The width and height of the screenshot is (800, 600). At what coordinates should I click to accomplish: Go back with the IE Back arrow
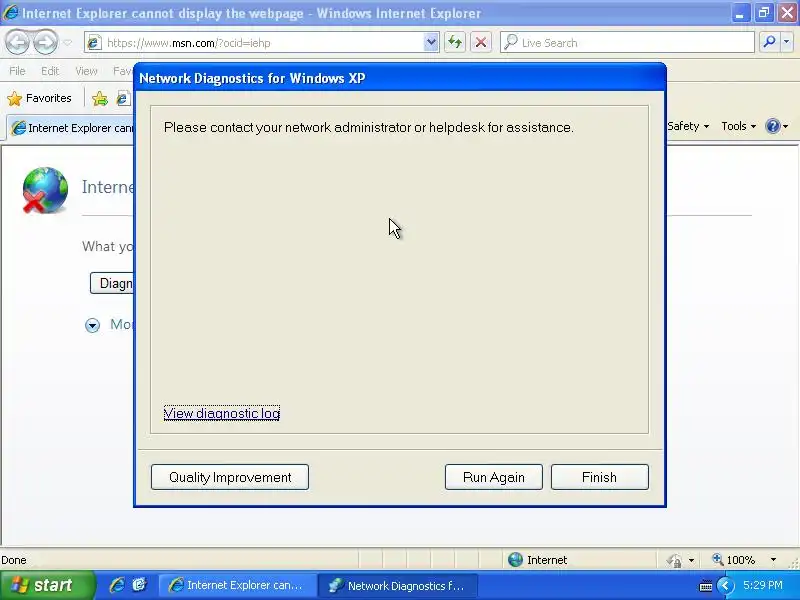(18, 42)
